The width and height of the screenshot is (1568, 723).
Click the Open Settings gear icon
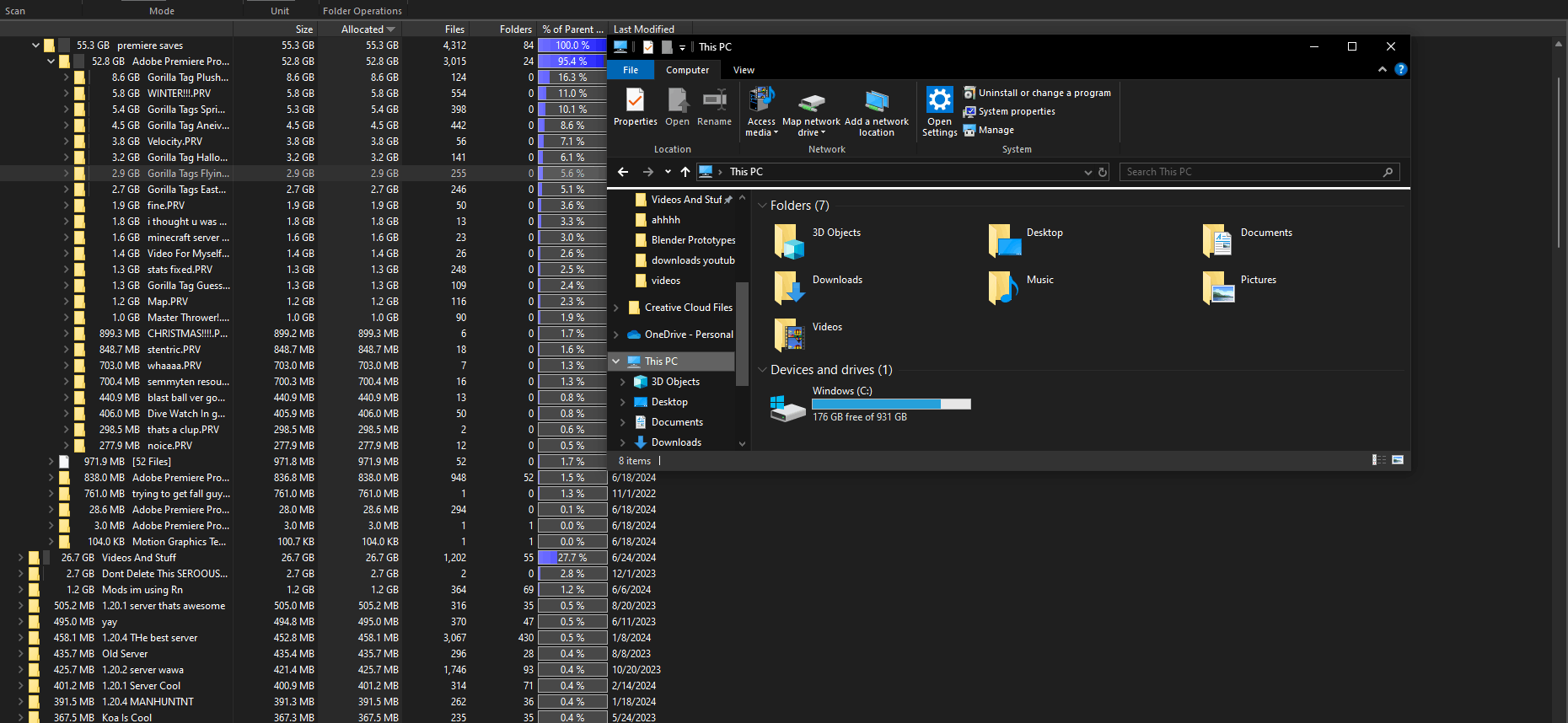pyautogui.click(x=939, y=100)
